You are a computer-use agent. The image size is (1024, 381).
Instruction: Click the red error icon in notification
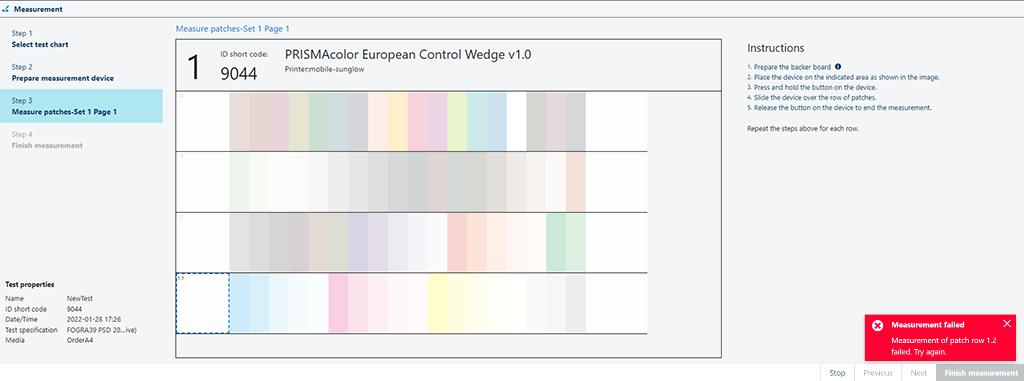click(x=878, y=325)
